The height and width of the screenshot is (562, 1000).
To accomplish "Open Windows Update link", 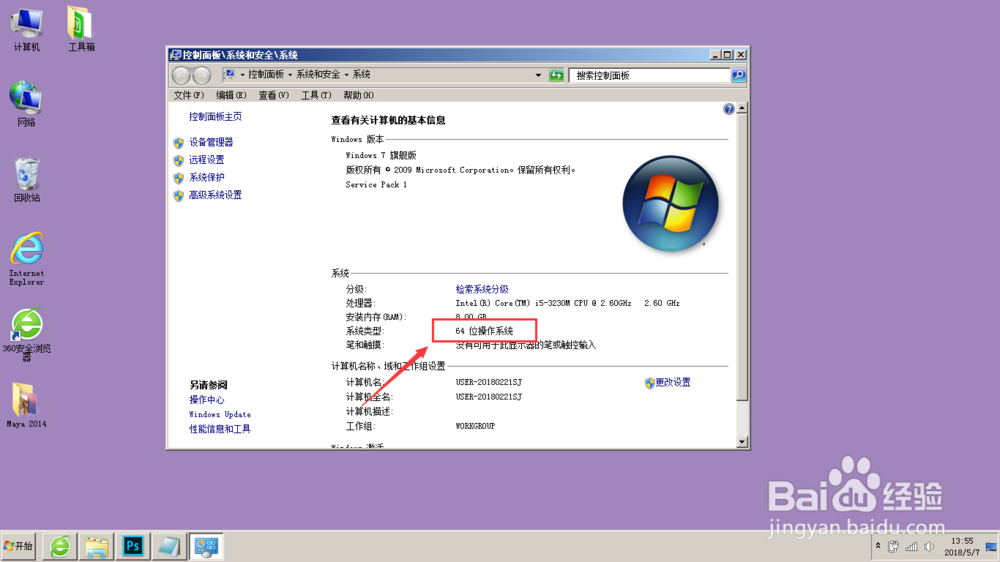I will tap(219, 414).
